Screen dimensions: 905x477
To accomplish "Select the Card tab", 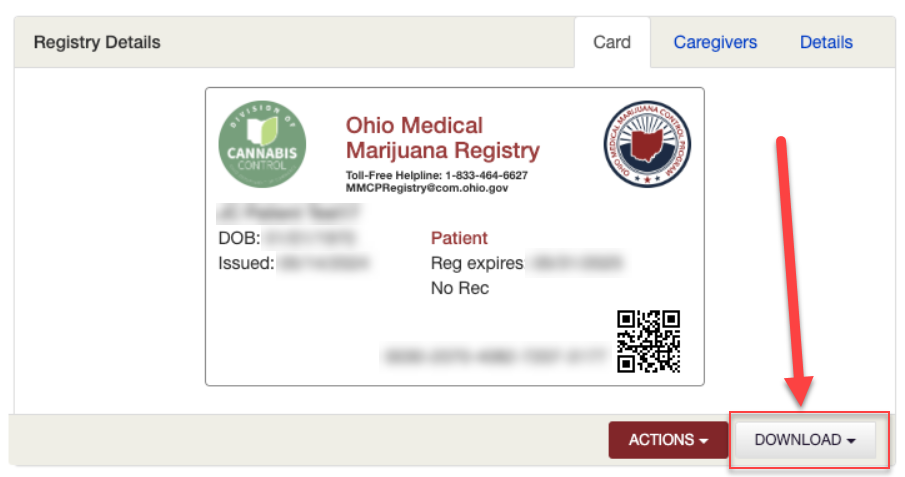I will [612, 42].
